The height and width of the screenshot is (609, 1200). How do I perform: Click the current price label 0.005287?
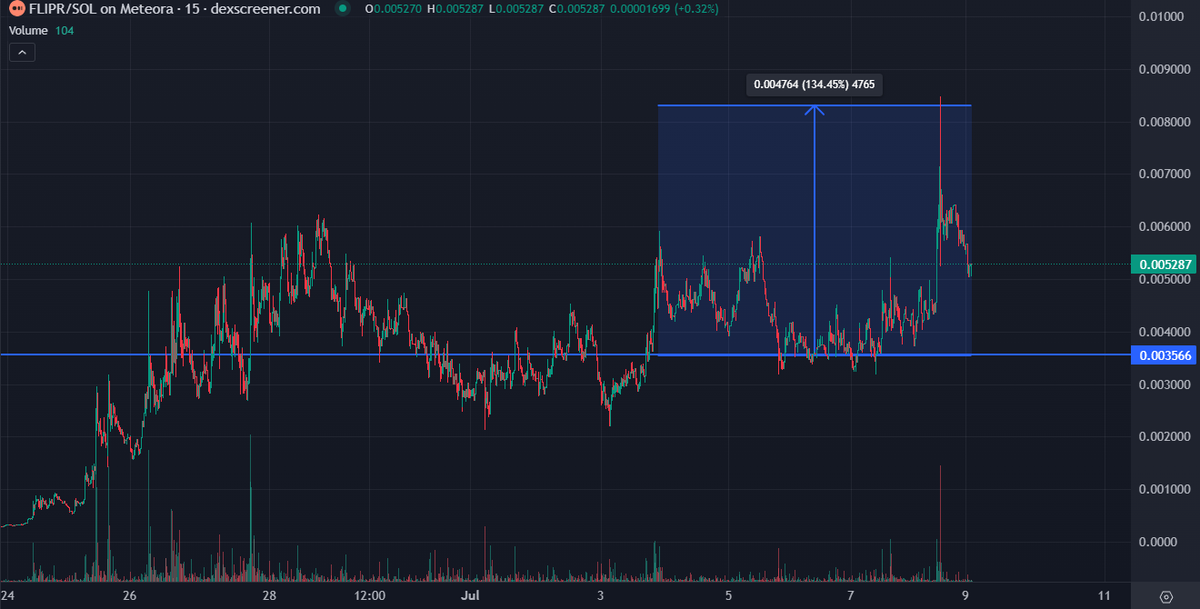(1163, 264)
